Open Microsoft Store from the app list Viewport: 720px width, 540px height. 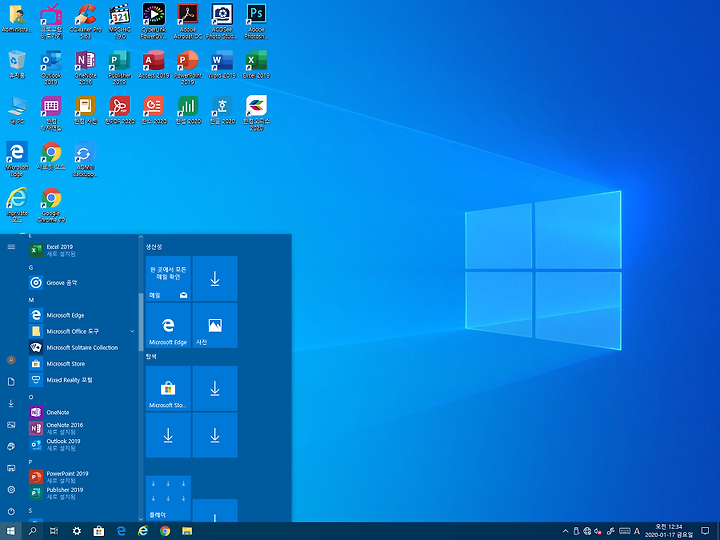coord(82,364)
